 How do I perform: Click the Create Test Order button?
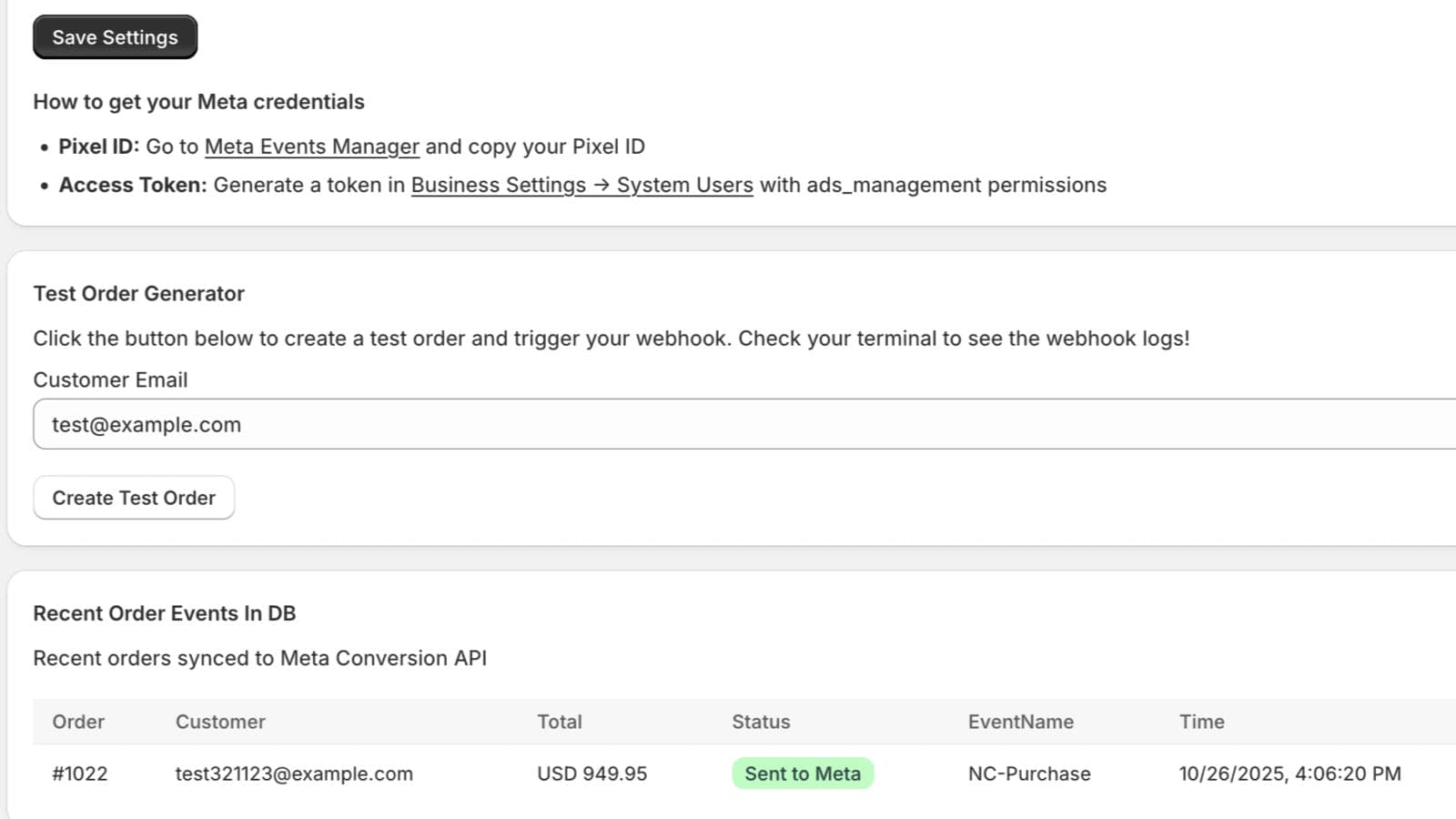tap(134, 498)
